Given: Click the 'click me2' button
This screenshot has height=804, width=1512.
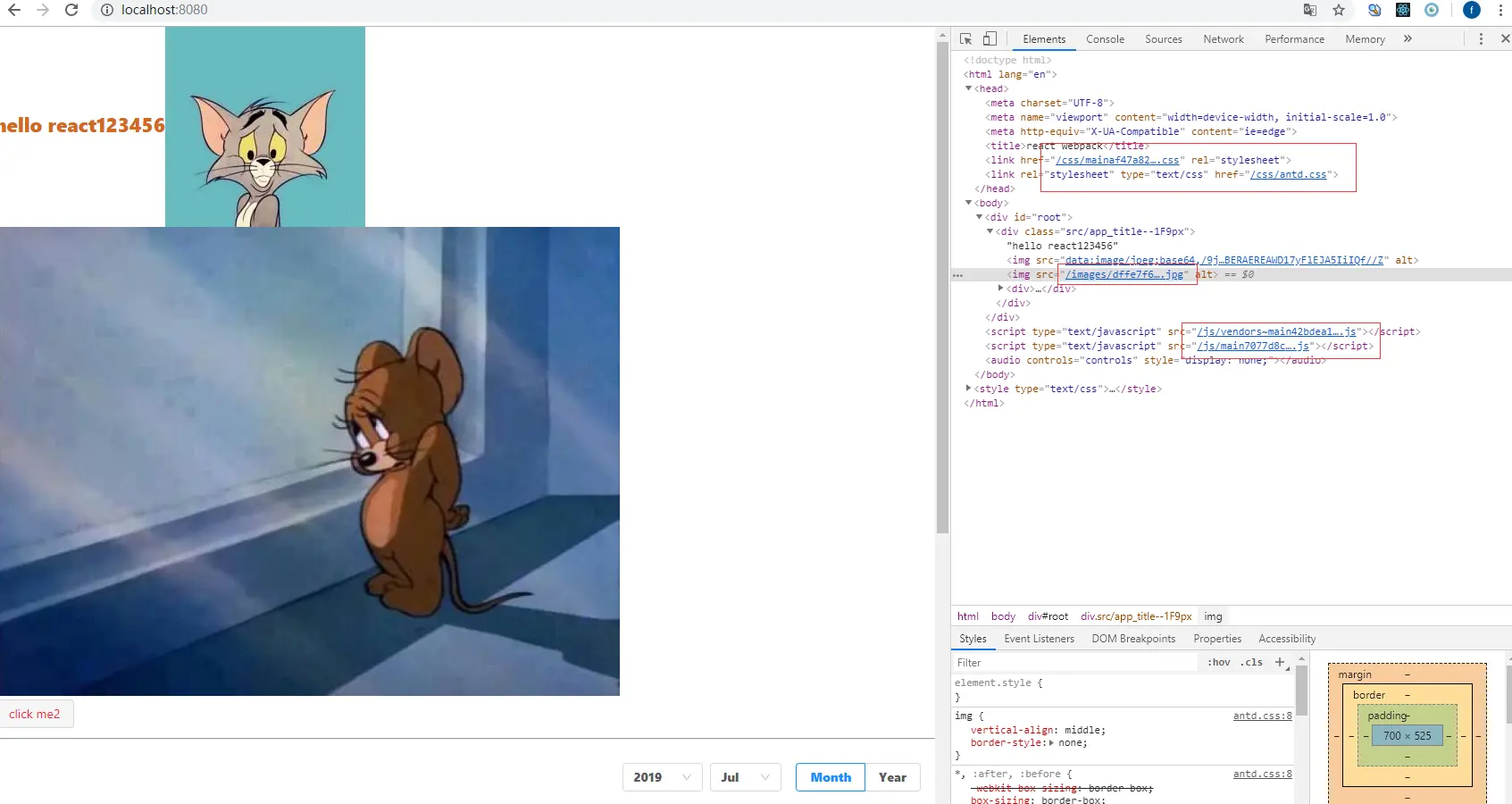Looking at the screenshot, I should point(36,714).
